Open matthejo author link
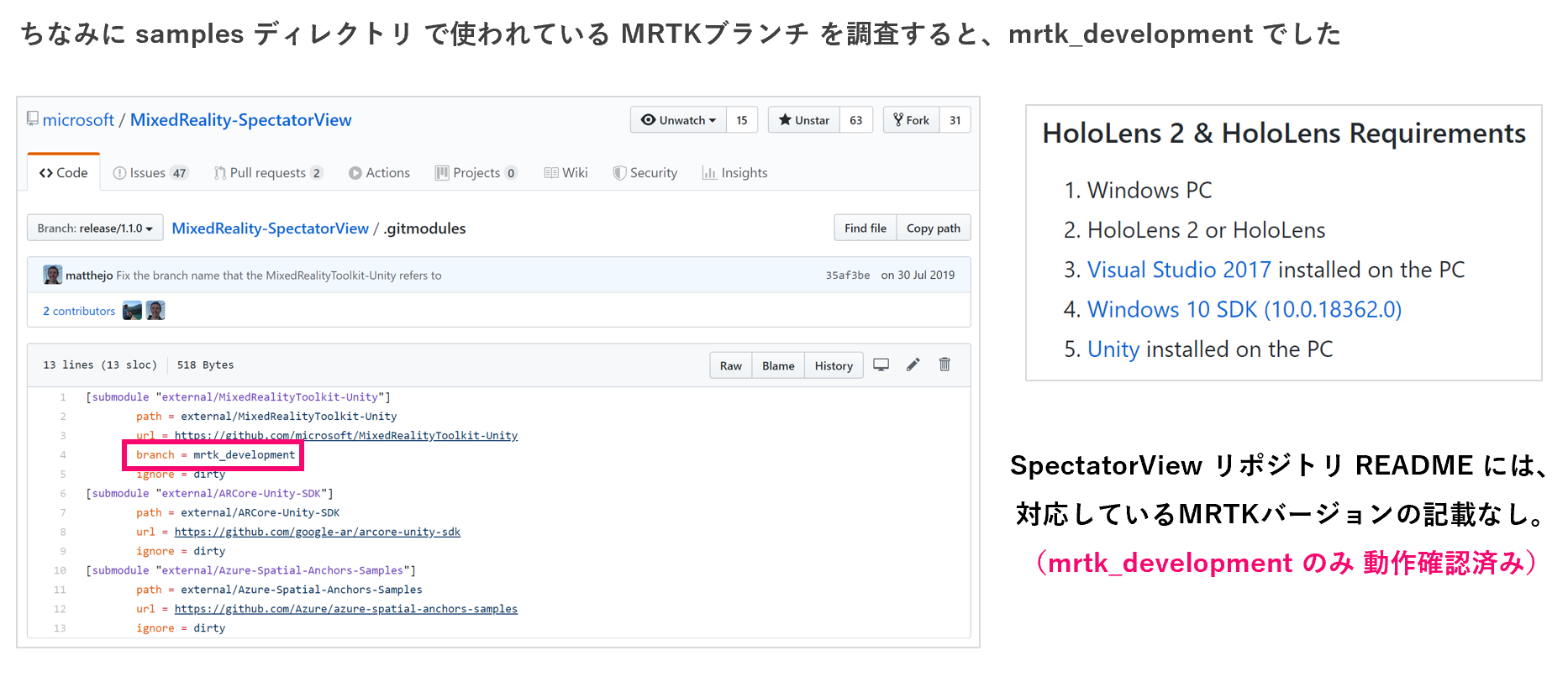The height and width of the screenshot is (682, 1568). 89,275
